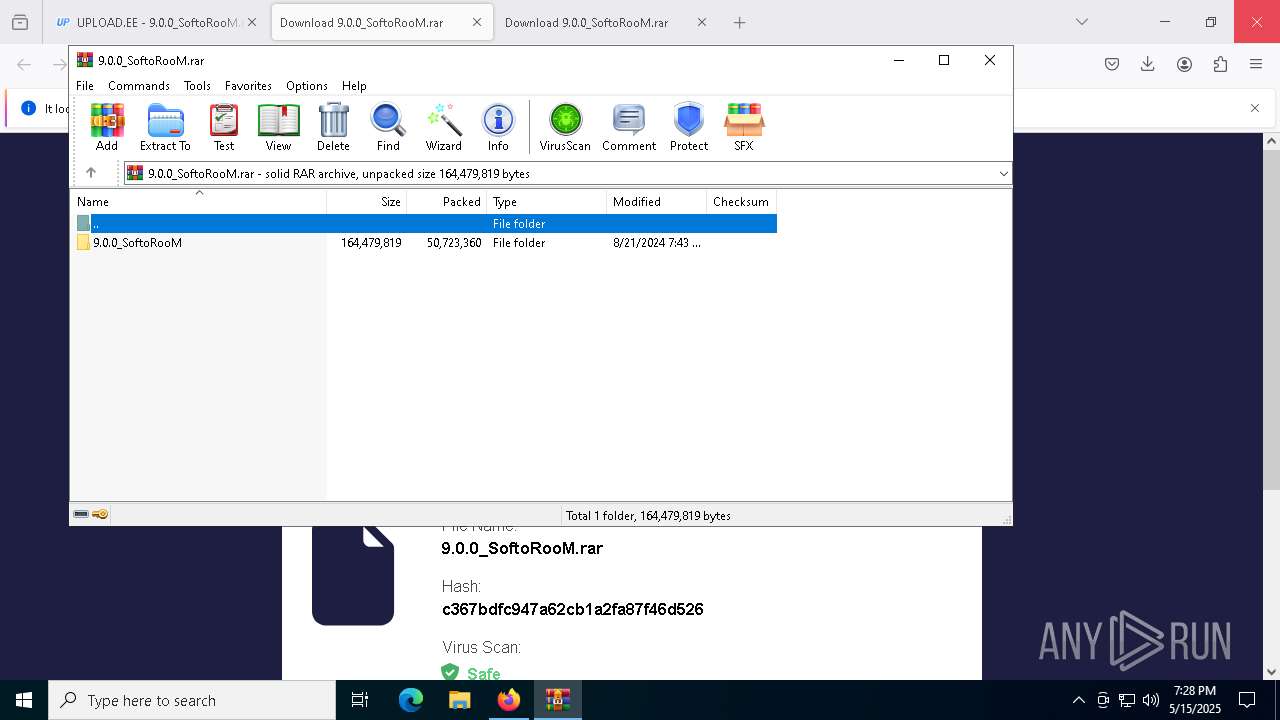
Task: Open Task View on taskbar
Action: (x=360, y=700)
